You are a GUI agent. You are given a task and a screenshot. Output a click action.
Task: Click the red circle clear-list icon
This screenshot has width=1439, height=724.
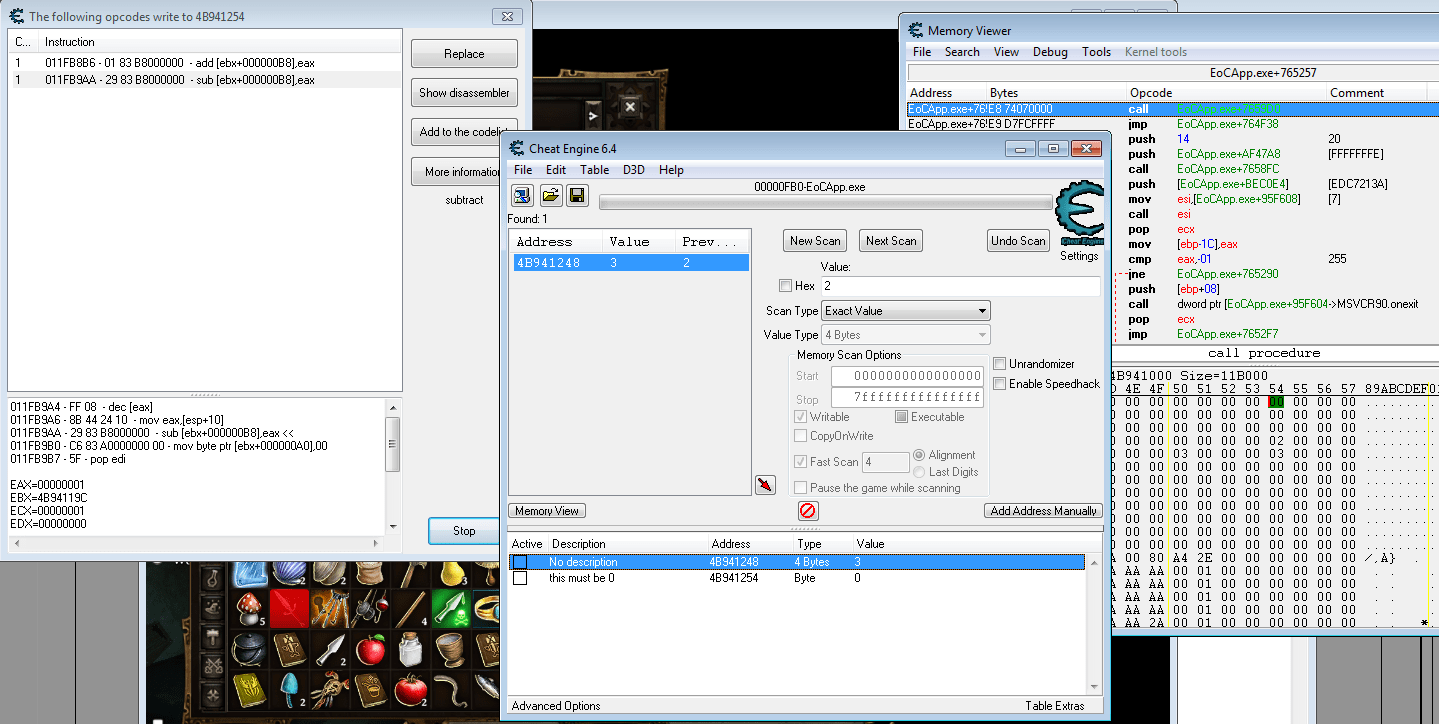click(807, 511)
